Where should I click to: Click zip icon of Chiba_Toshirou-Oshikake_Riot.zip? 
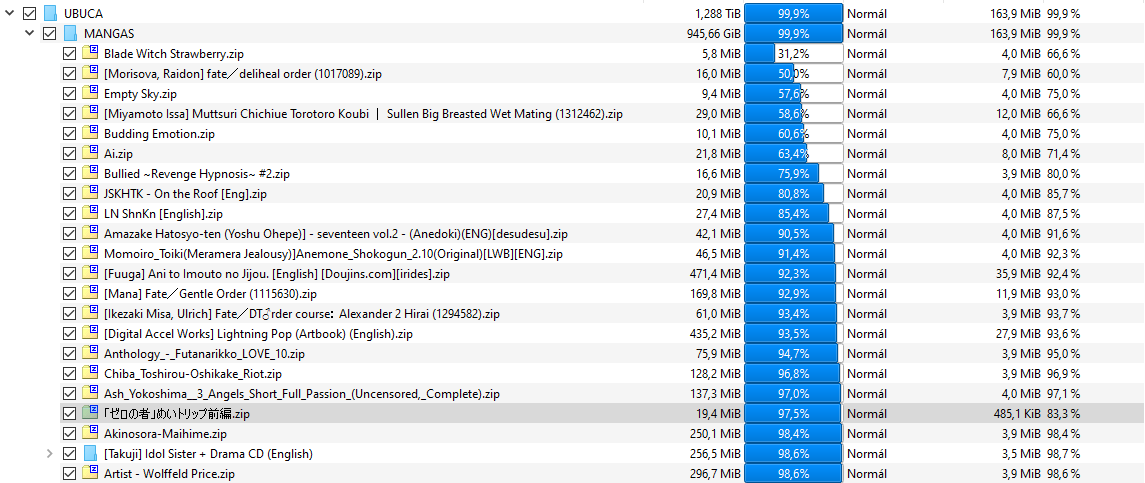90,373
